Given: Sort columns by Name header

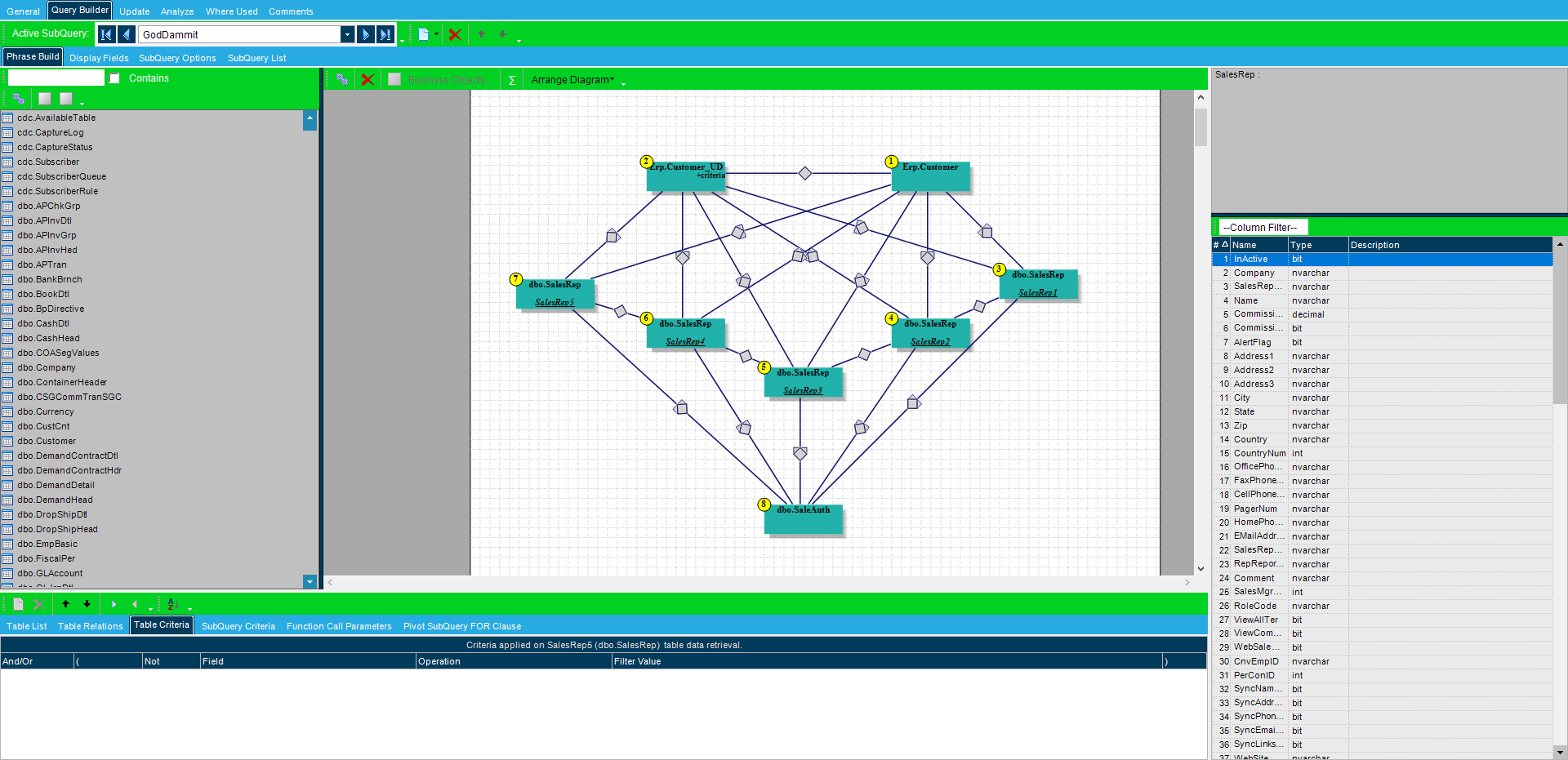Looking at the screenshot, I should [1258, 245].
